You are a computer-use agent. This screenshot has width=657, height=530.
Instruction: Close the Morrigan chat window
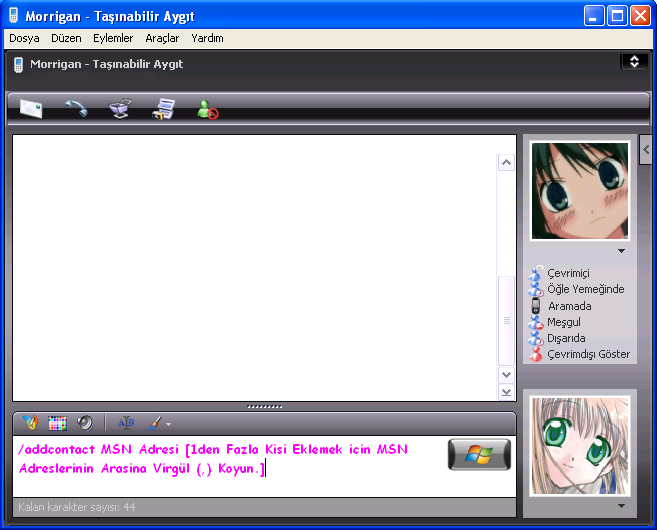[x=641, y=16]
